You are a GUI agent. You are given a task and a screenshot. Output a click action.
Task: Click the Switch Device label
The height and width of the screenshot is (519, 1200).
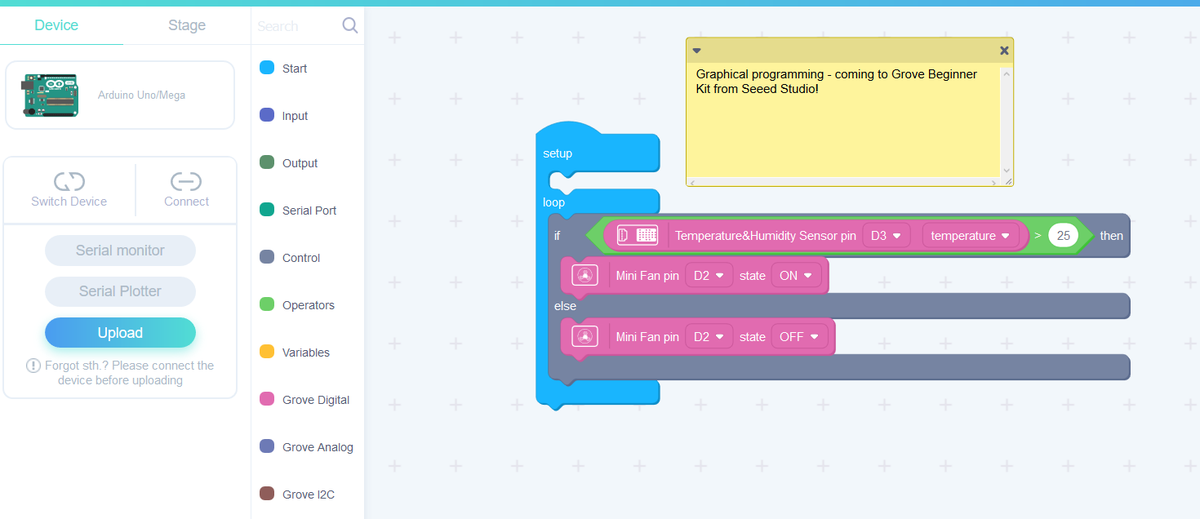point(69,201)
